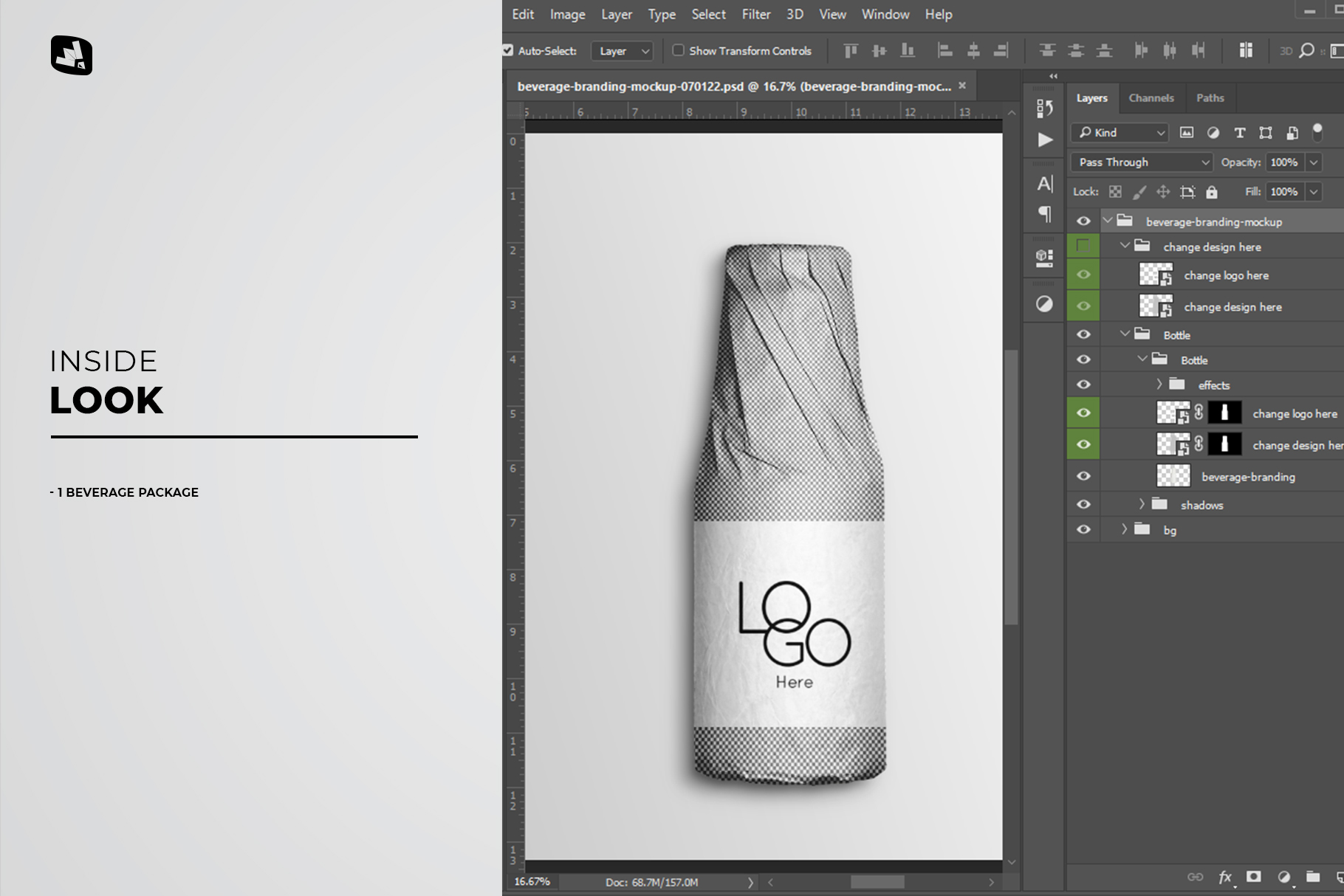
Task: Click the lock all layer icon
Action: point(1211,193)
